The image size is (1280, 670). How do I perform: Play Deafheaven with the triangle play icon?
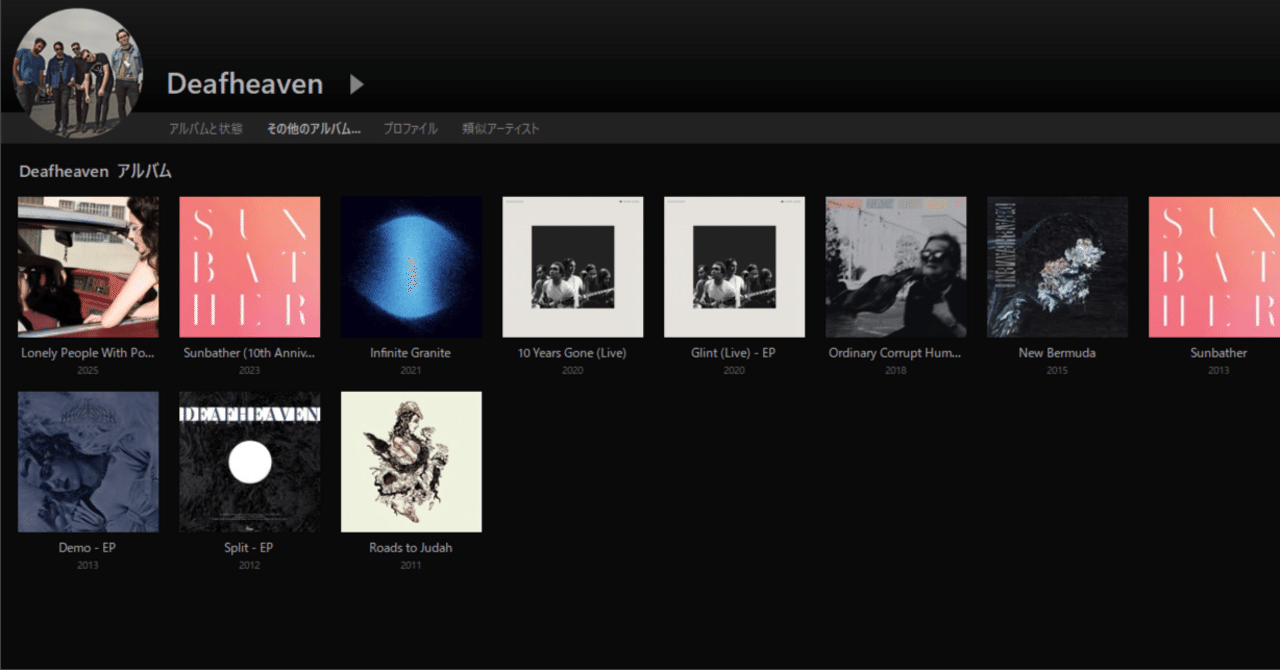point(357,85)
